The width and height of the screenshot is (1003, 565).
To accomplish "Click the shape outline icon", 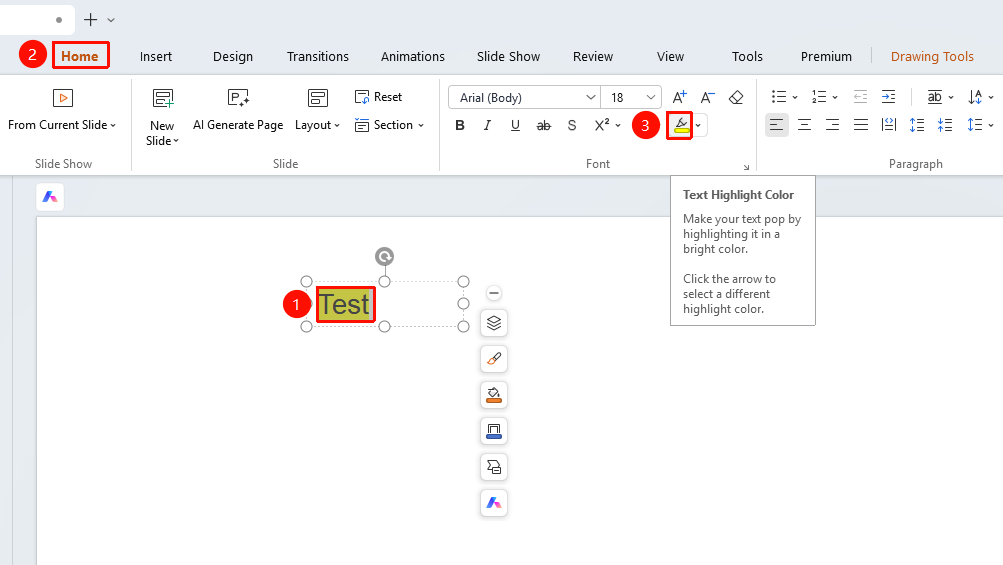I will (x=494, y=431).
